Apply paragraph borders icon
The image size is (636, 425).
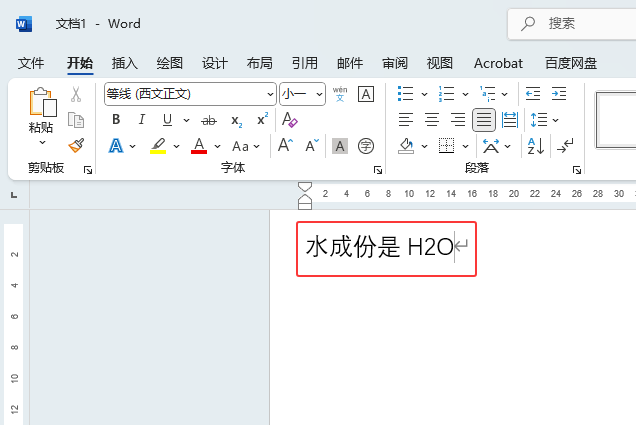tap(446, 146)
